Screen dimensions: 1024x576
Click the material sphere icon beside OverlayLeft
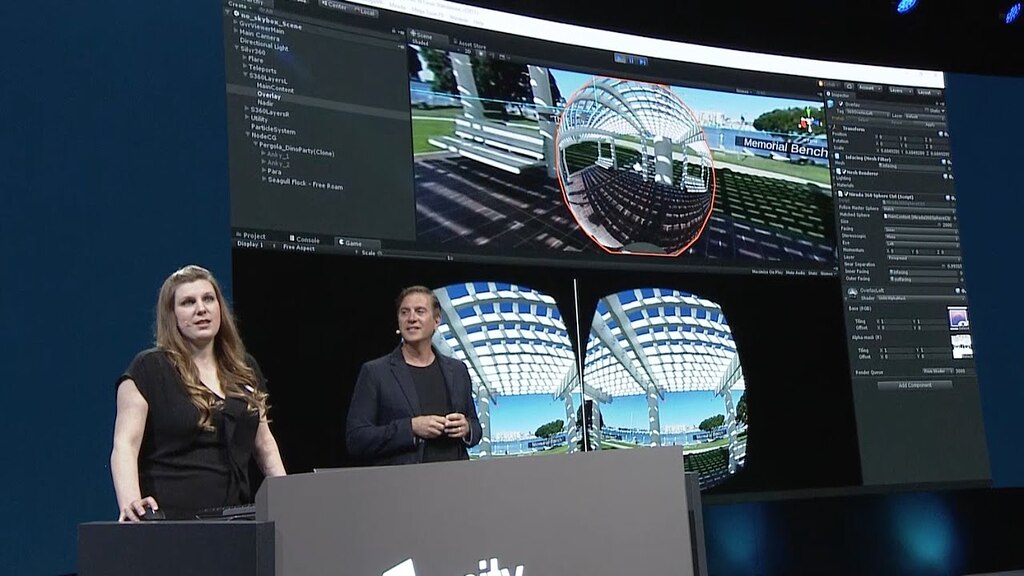854,289
